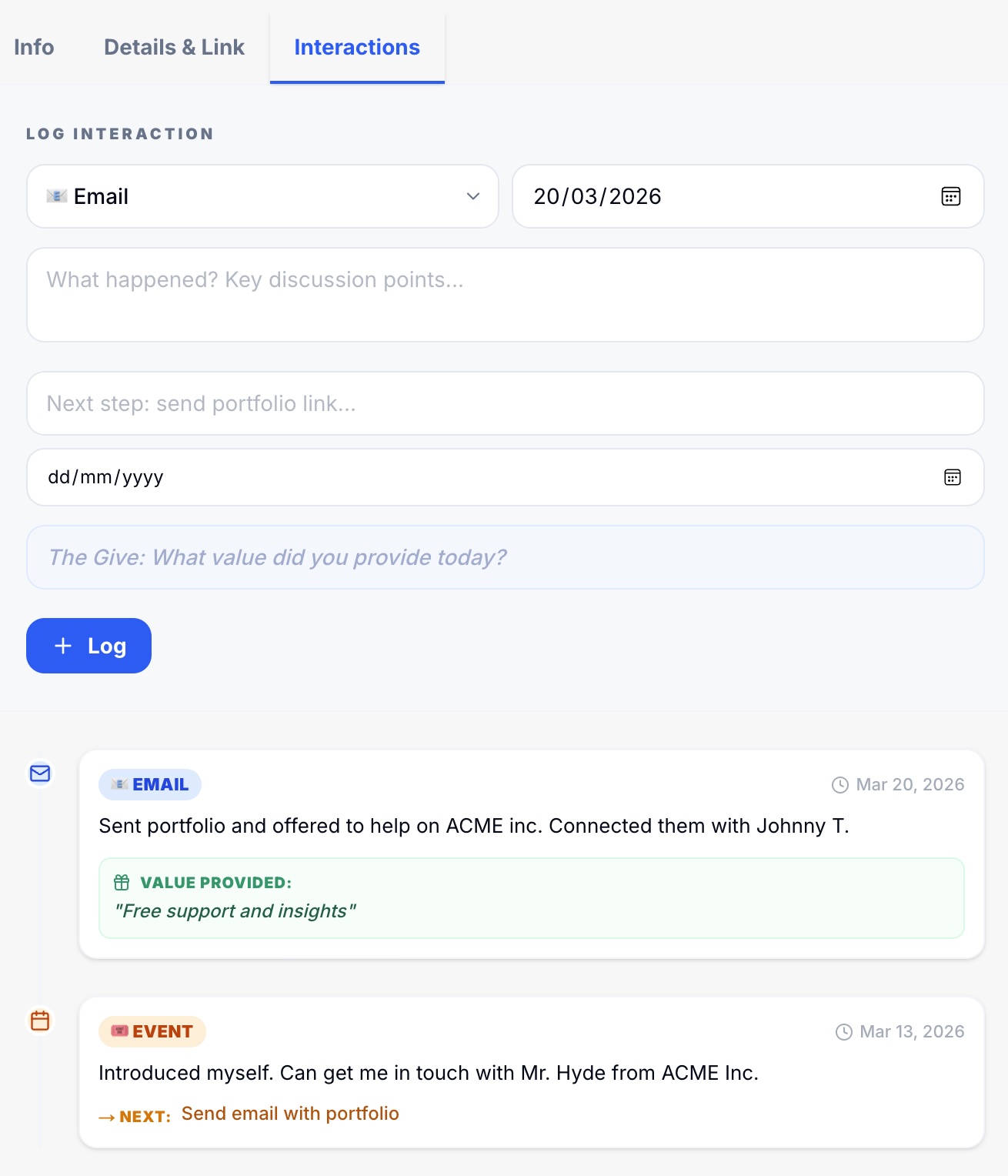Viewport: 1008px width, 1176px height.
Task: Open the Details & Link tab
Action: 174,47
